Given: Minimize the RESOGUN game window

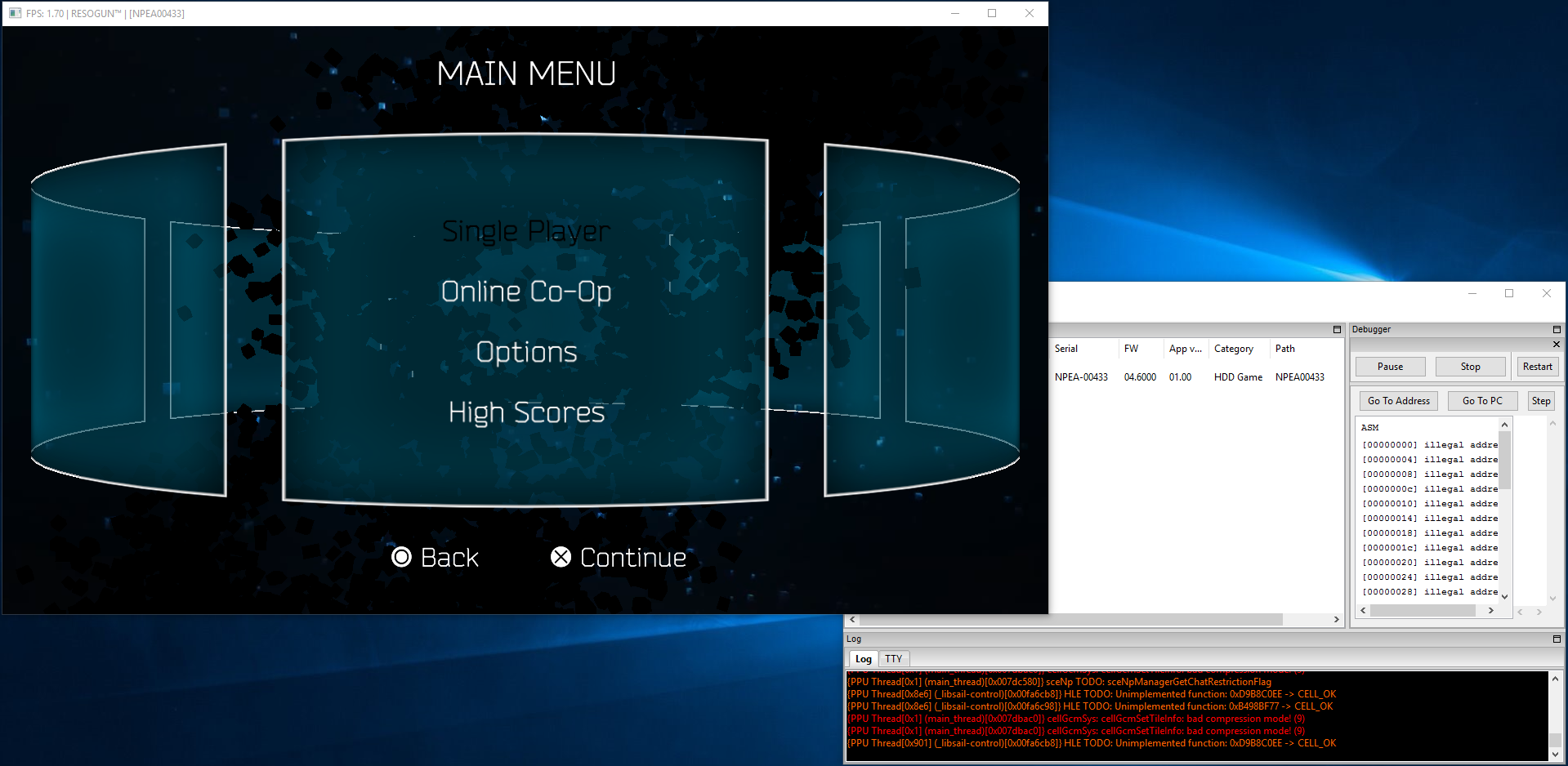Looking at the screenshot, I should (x=954, y=13).
